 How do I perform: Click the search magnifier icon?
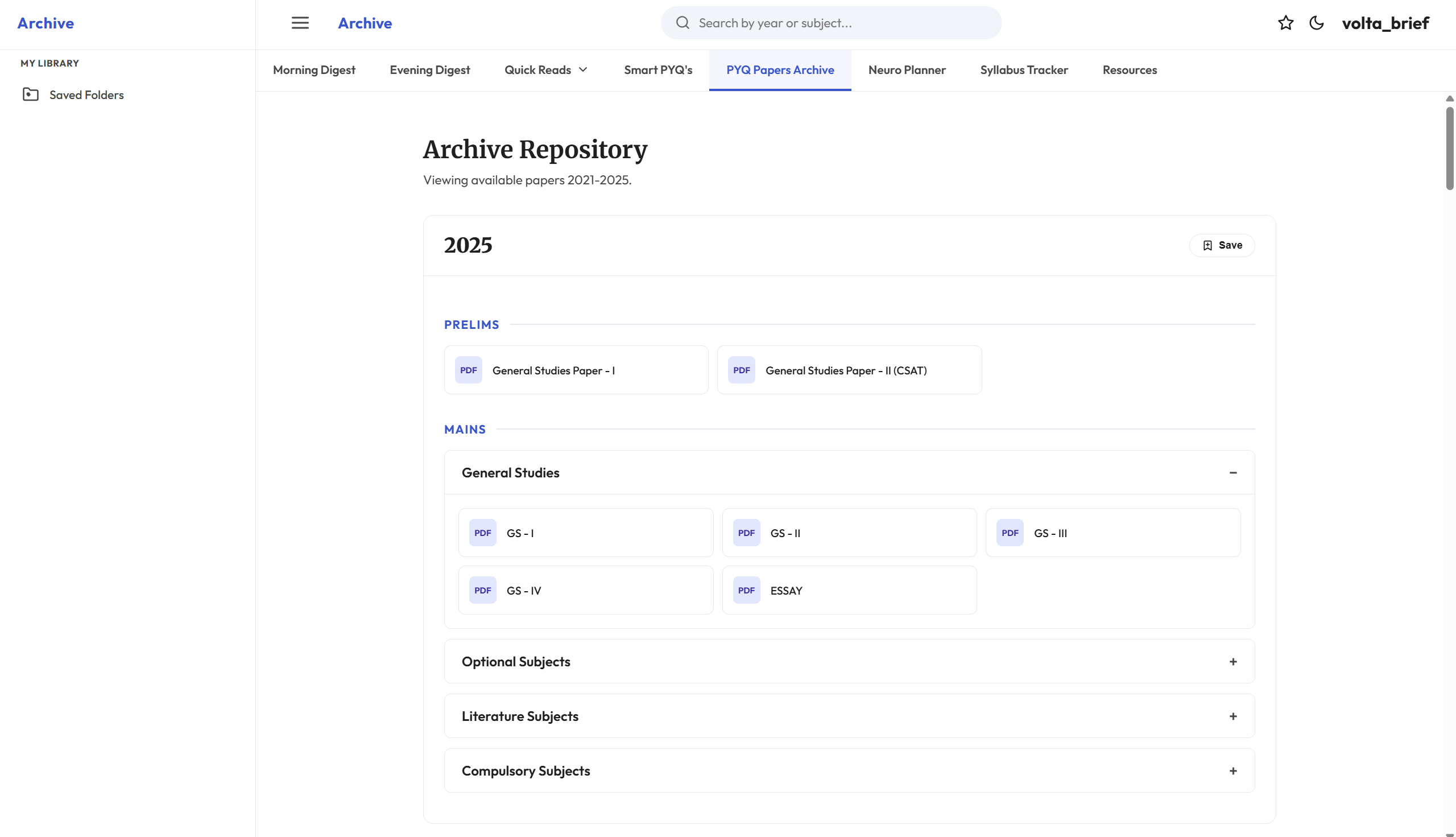(x=682, y=22)
